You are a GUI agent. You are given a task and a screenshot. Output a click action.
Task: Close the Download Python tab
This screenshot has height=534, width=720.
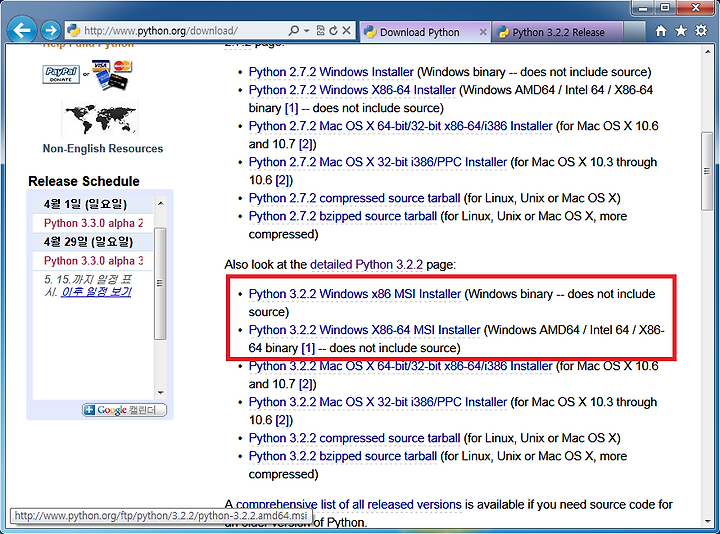pos(483,32)
